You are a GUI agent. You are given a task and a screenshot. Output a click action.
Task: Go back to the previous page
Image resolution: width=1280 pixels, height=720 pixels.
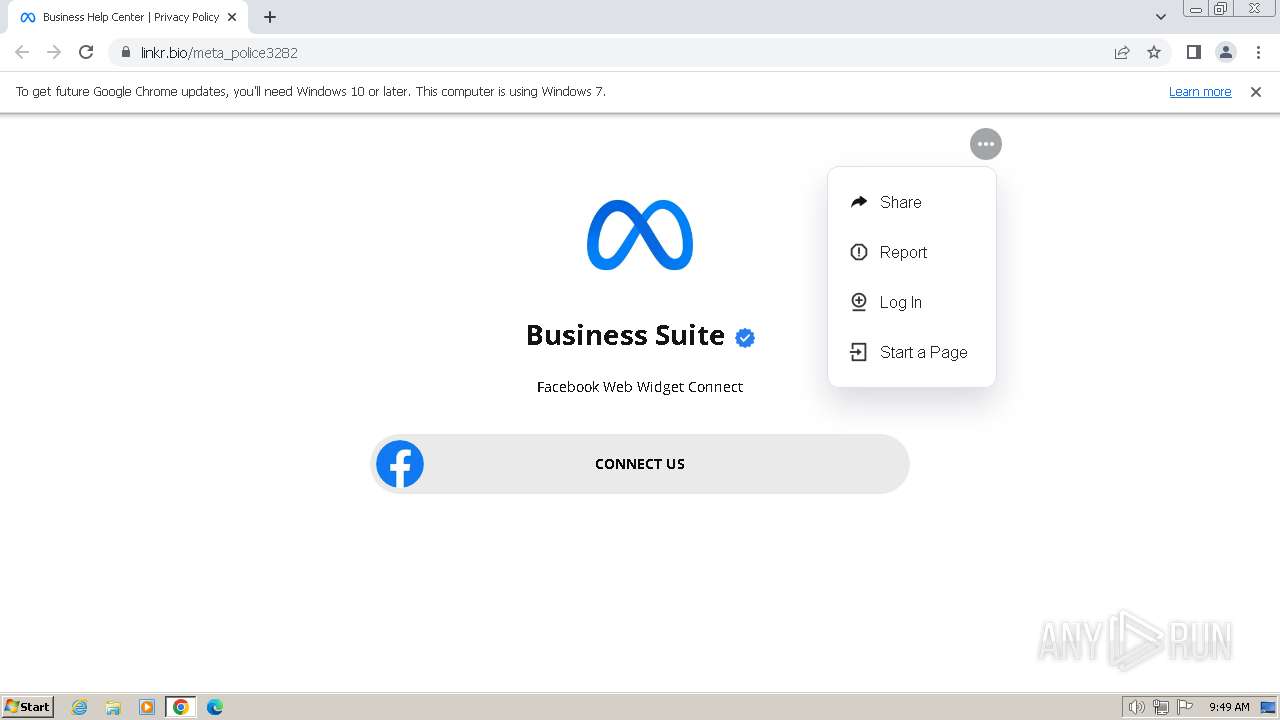[x=22, y=52]
